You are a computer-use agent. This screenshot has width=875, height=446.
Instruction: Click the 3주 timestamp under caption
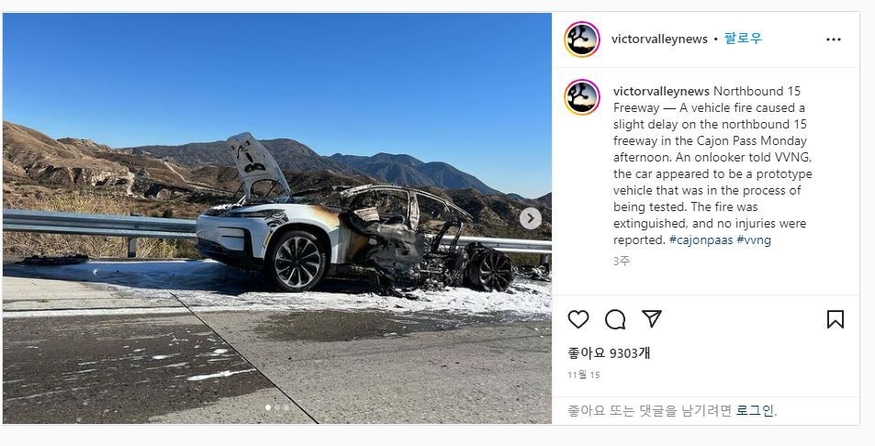click(621, 261)
